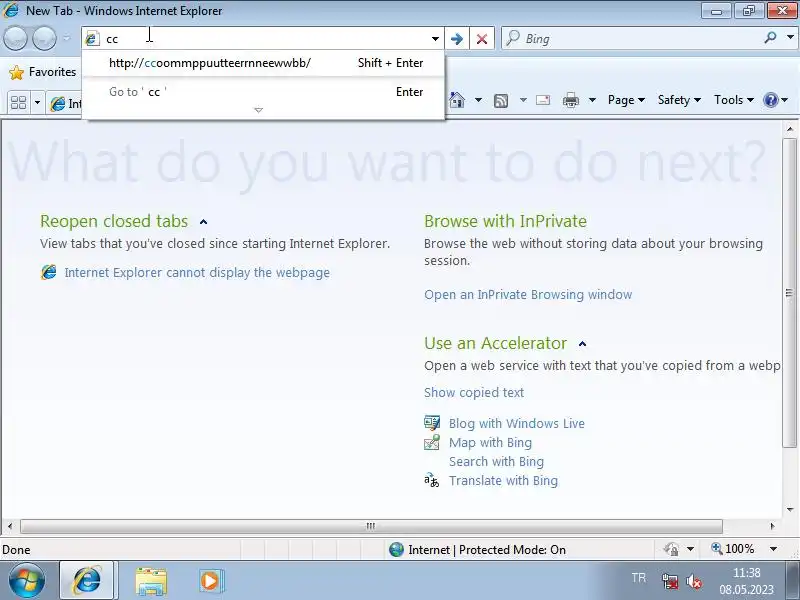The image size is (800, 600).
Task: Click the Search with Bing link
Action: pos(496,461)
